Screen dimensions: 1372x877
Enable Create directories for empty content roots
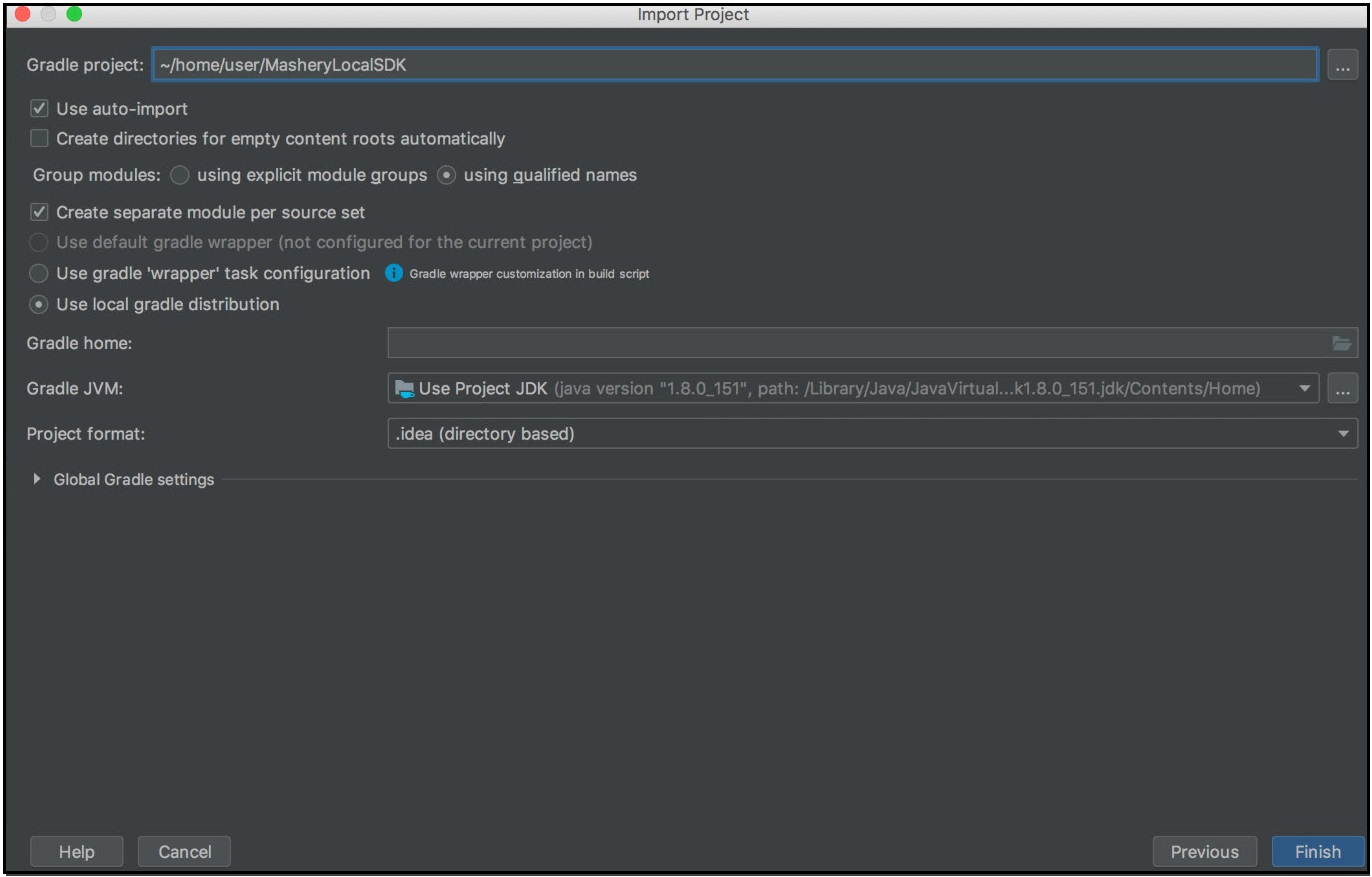40,139
